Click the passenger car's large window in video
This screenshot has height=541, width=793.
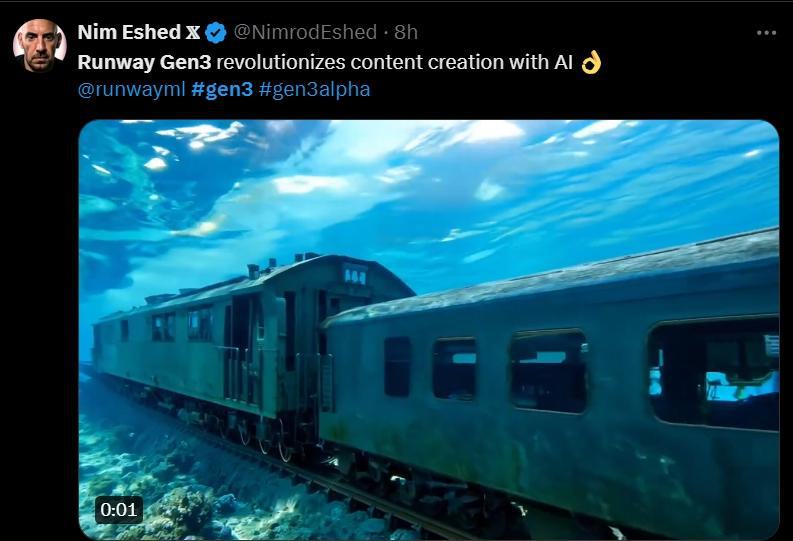pyautogui.click(x=714, y=373)
